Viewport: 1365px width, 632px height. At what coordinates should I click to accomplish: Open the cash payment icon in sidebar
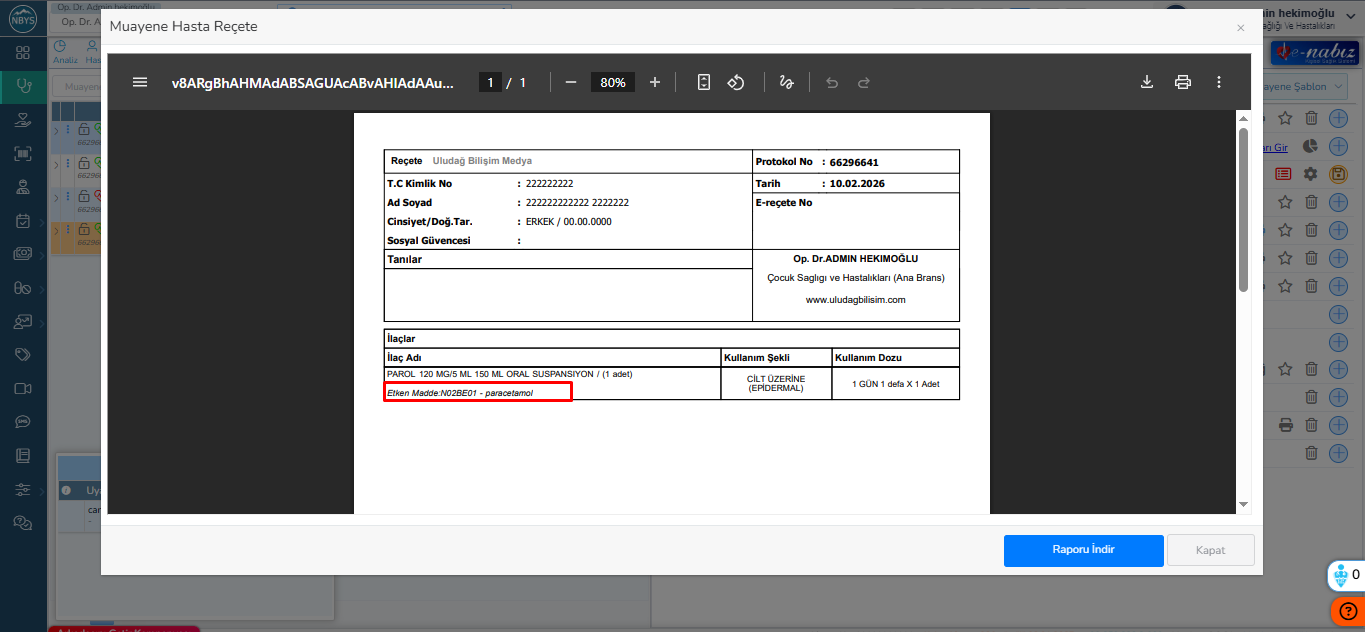coord(23,254)
